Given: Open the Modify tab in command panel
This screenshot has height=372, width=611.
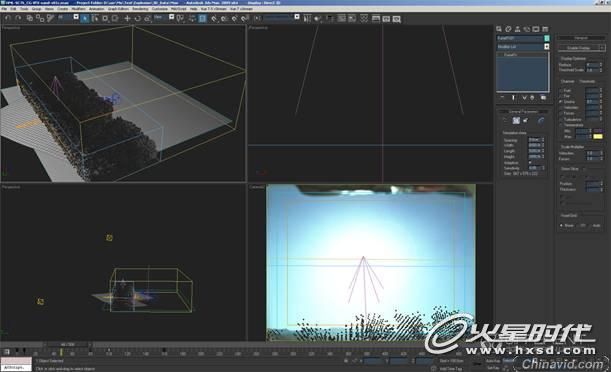Looking at the screenshot, I should [x=508, y=29].
